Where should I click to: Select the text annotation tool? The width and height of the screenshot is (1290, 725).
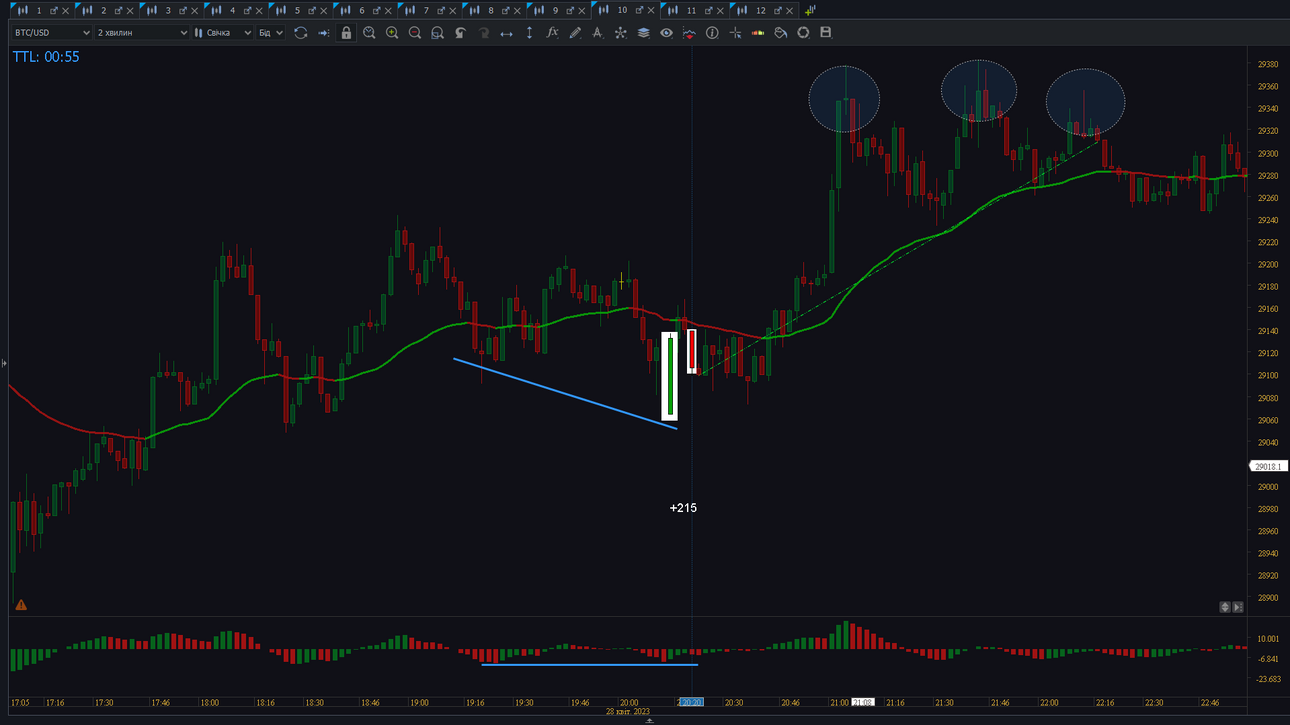(597, 33)
